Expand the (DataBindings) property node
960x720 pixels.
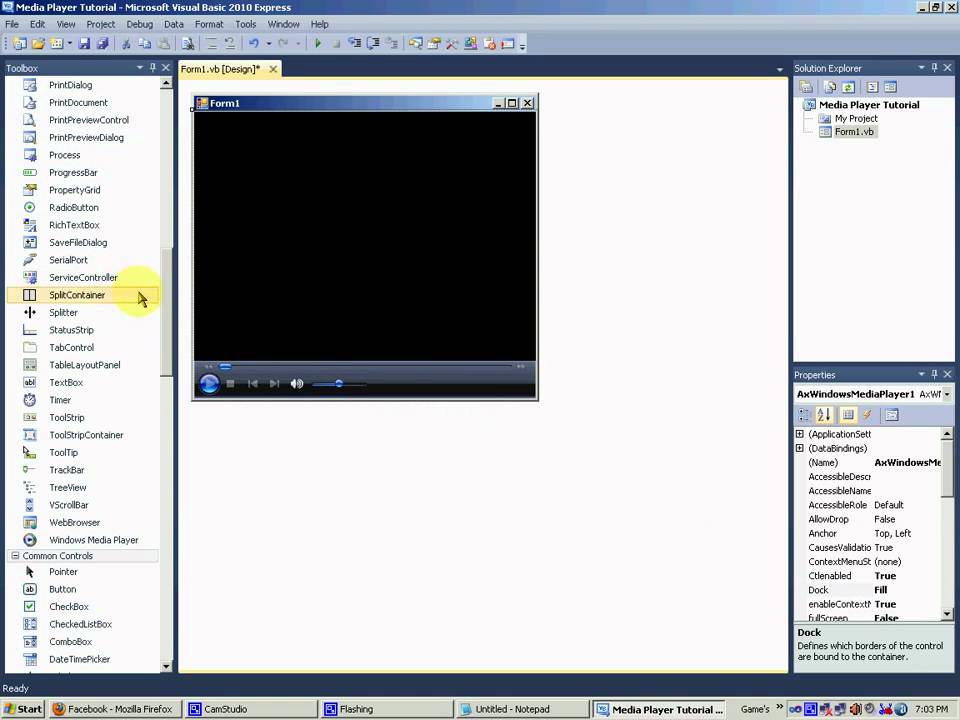(x=800, y=448)
